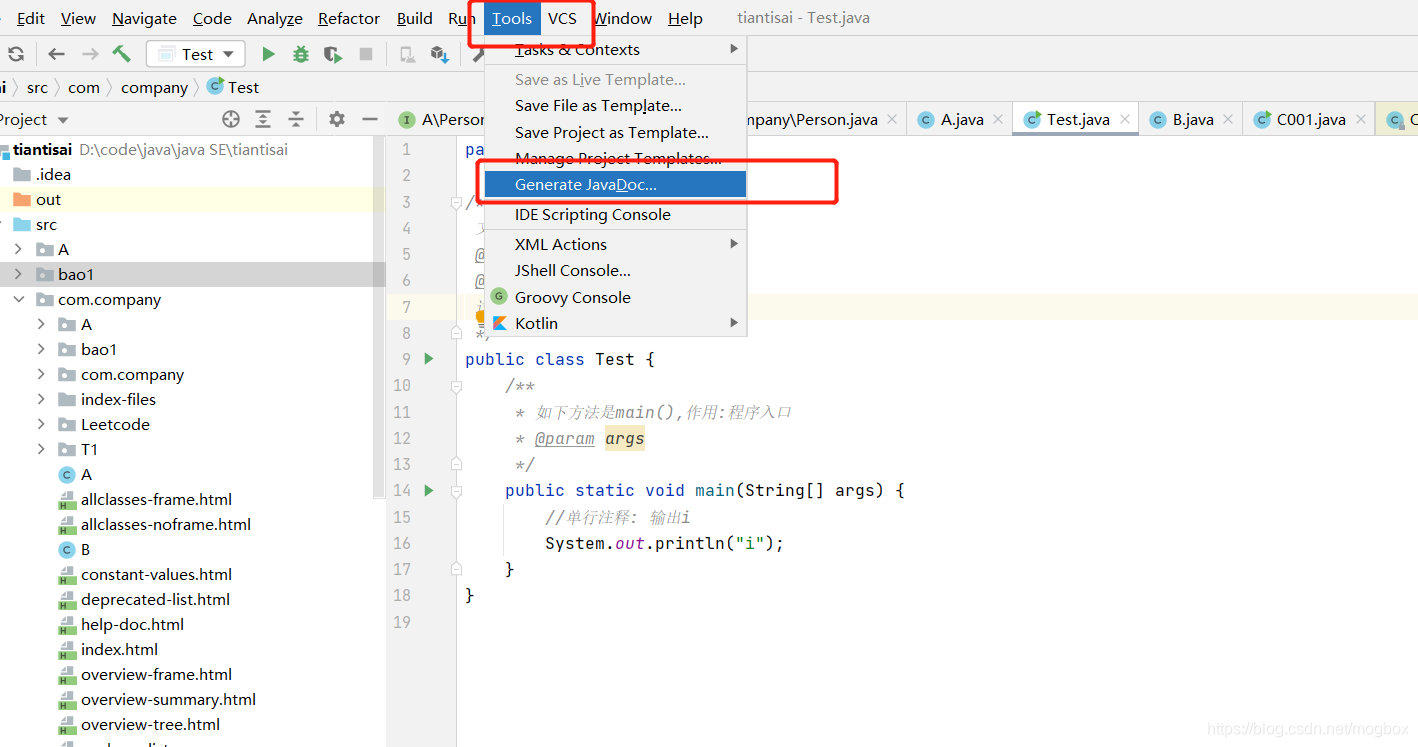Build project with the green hammer icon

pyautogui.click(x=121, y=54)
